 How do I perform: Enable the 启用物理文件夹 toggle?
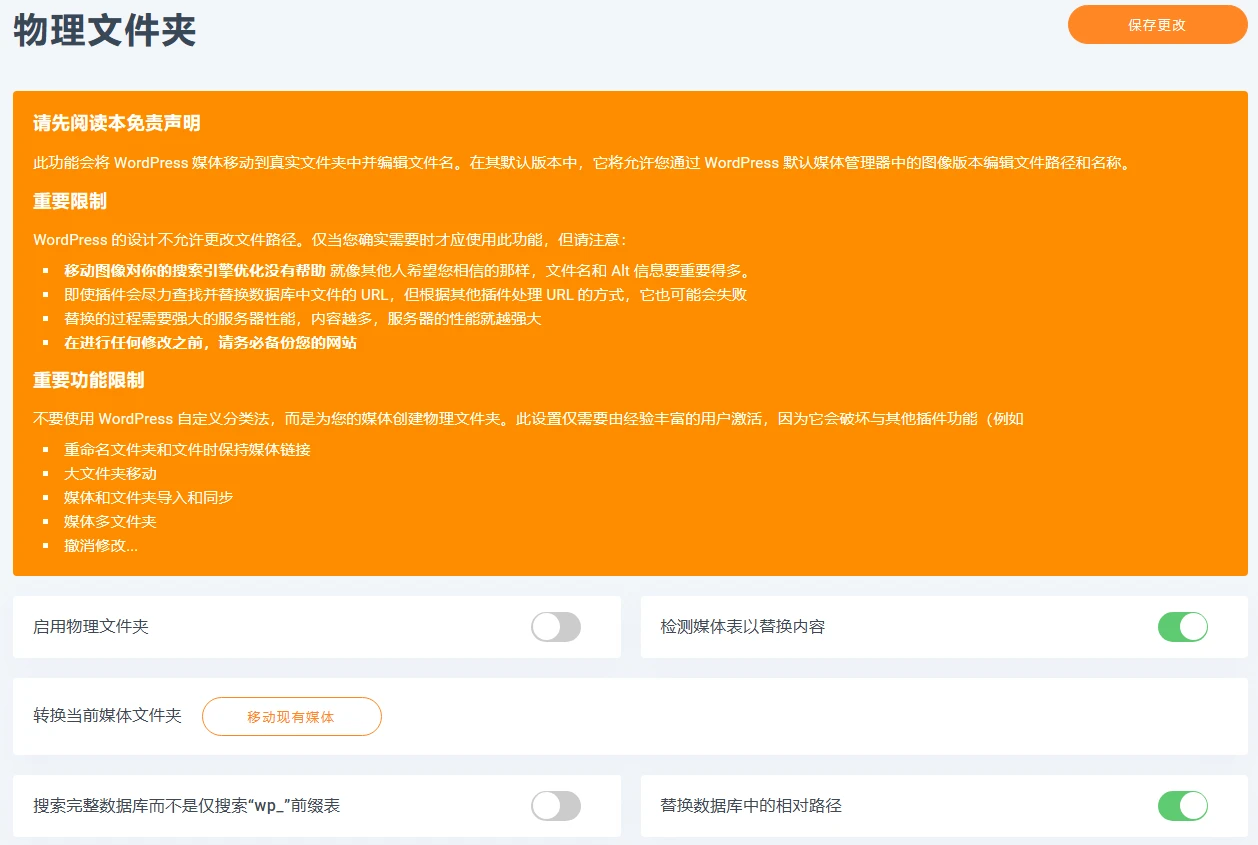(x=556, y=627)
